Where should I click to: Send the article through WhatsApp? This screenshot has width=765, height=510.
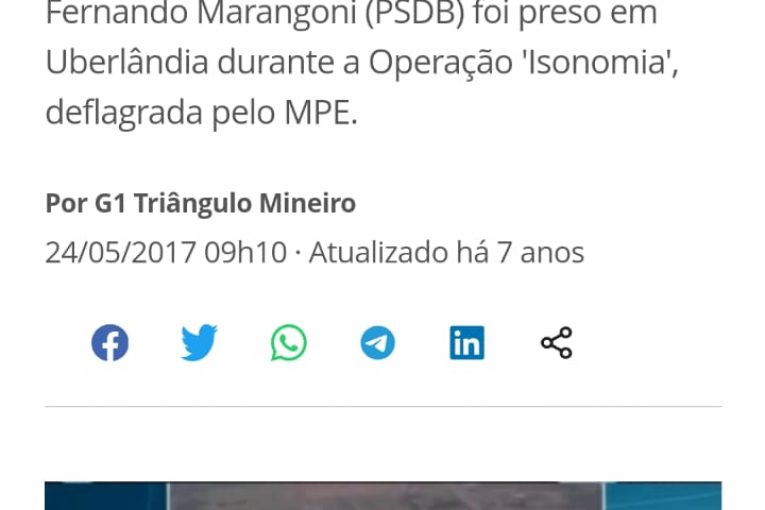pos(289,343)
